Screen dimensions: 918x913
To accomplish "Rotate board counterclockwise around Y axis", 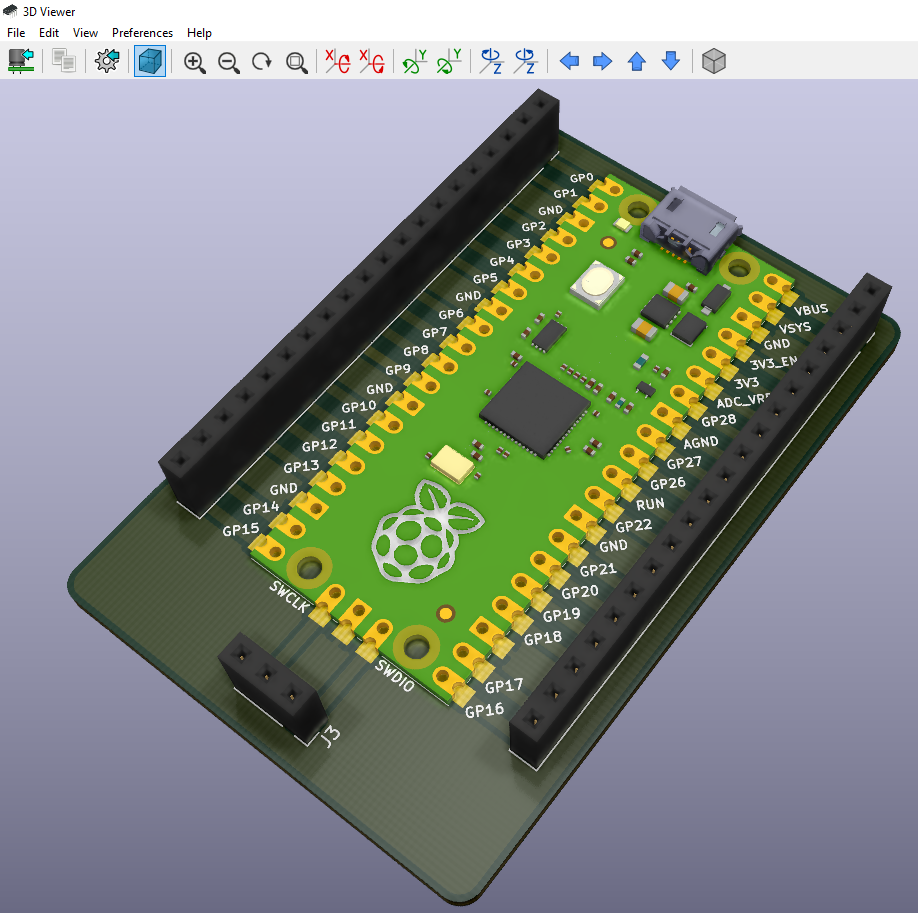I will click(x=447, y=61).
